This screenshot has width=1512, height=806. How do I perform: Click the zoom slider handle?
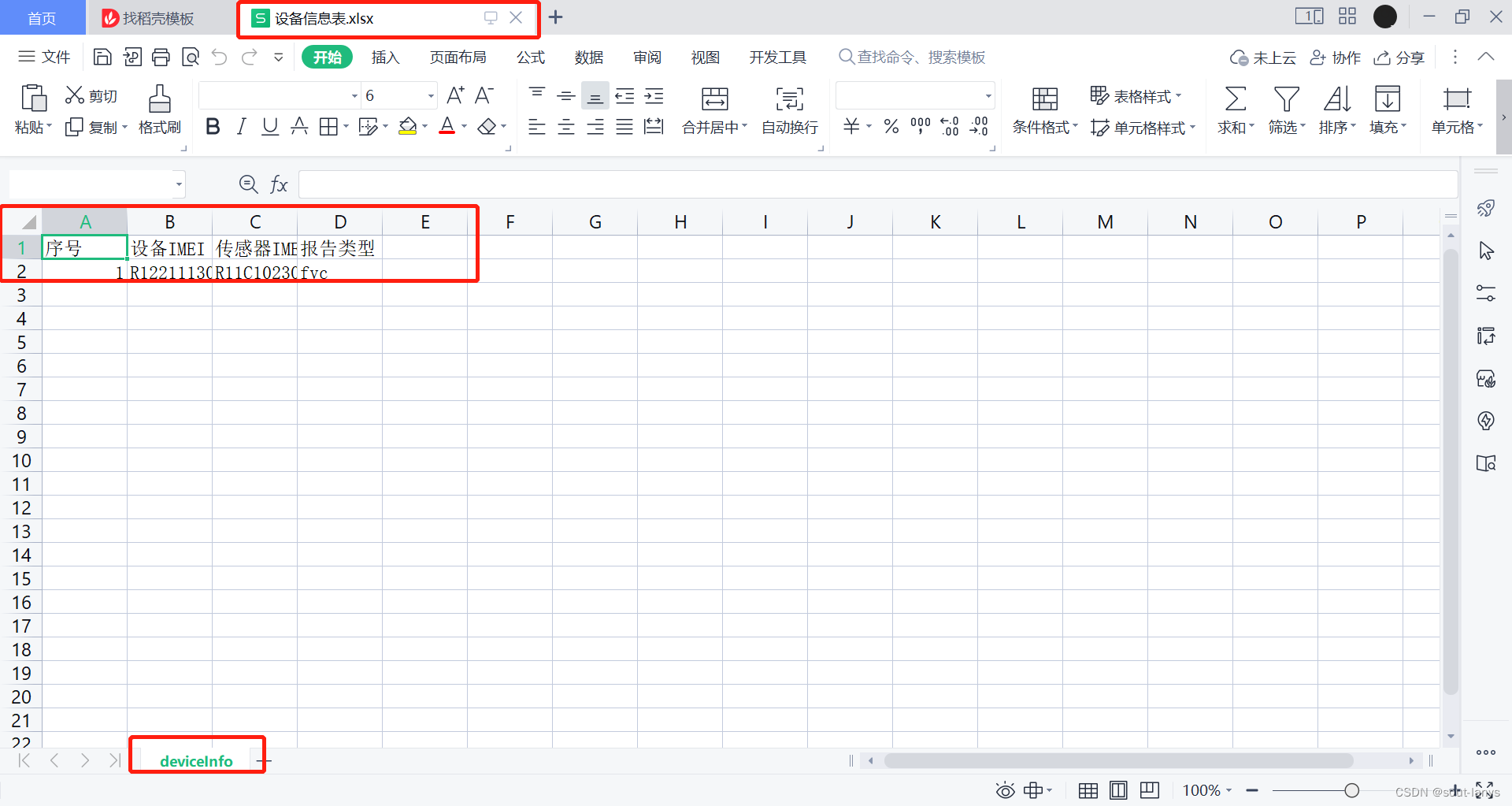pos(1352,790)
